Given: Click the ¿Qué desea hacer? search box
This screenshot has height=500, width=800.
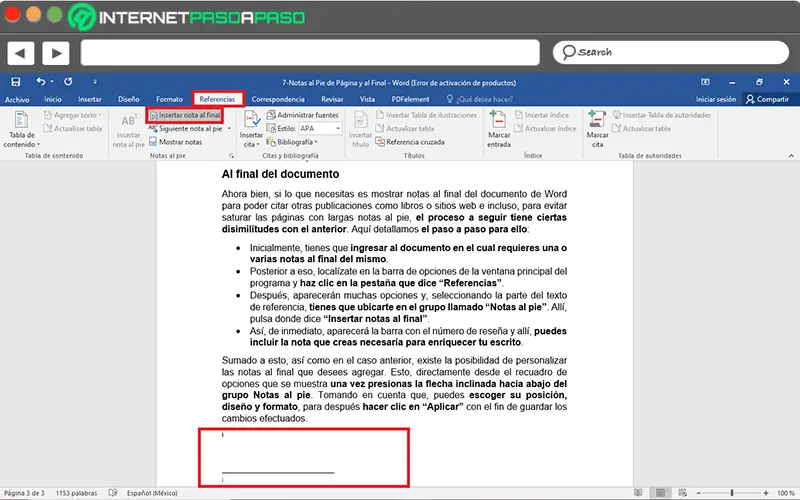Looking at the screenshot, I should point(480,99).
